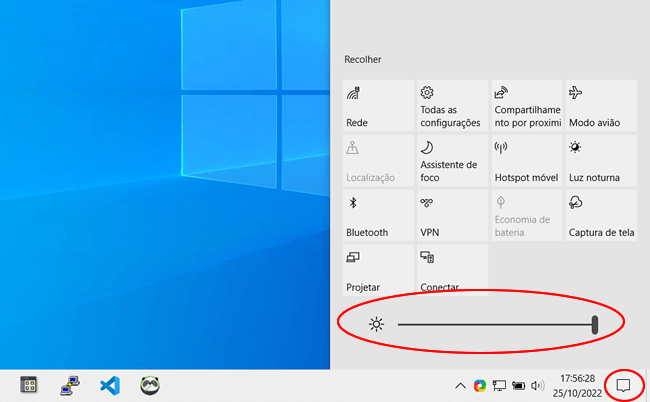Toggle Compartilhamento por proximidade tile
Viewport: 650px width, 402px height.
(526, 106)
